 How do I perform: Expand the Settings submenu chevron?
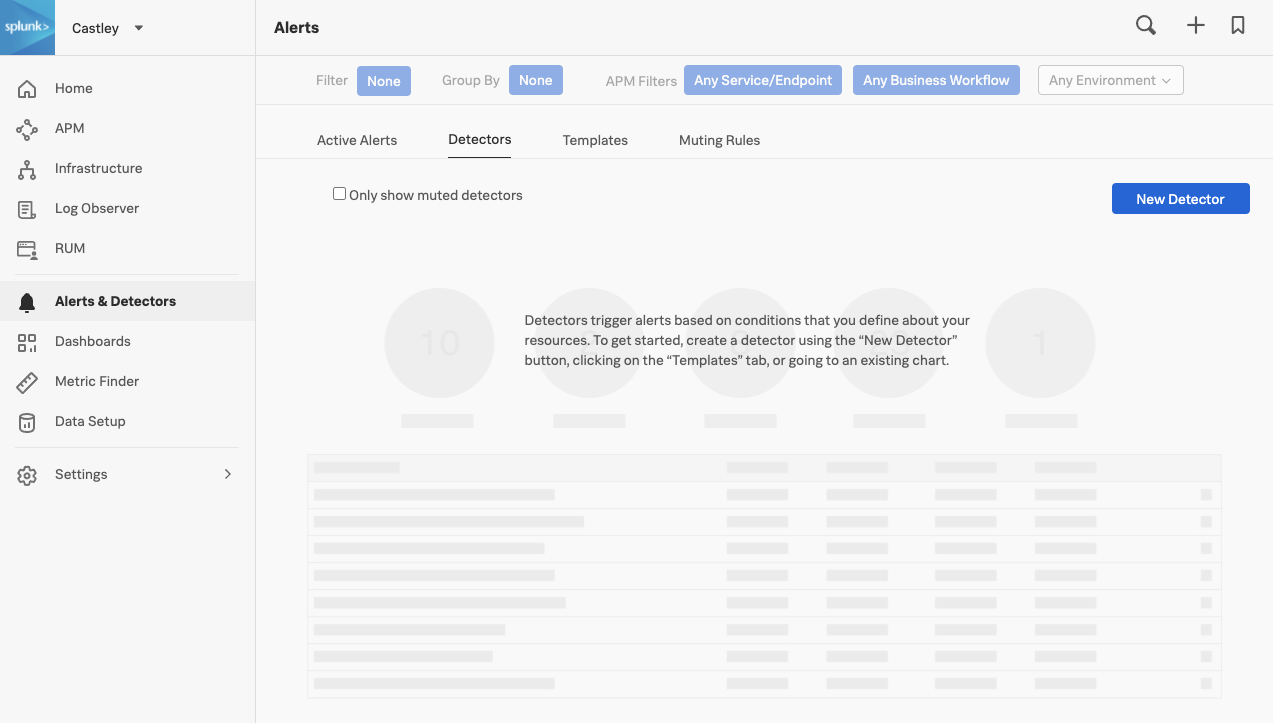pos(228,474)
